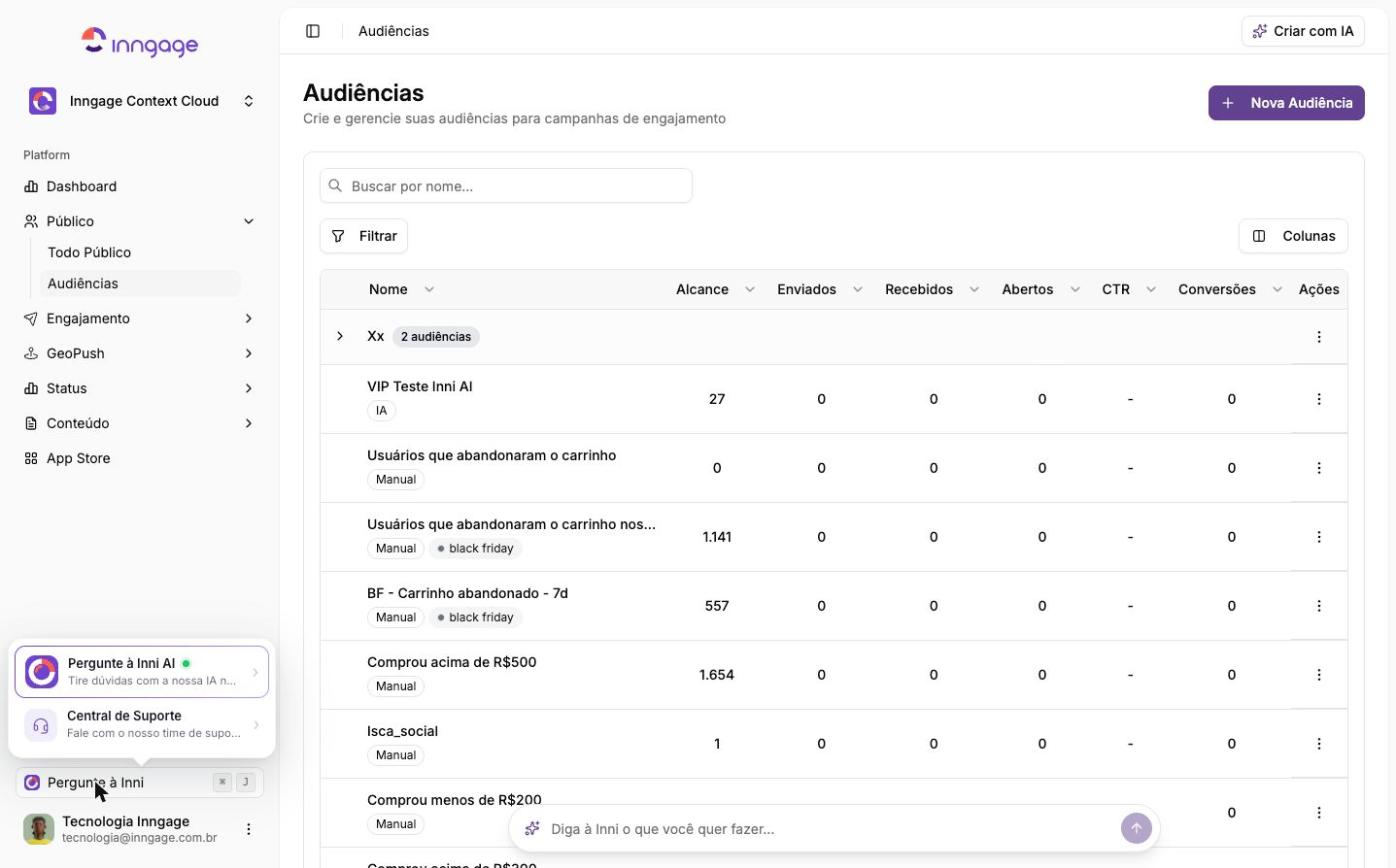Click the GeoPush location pin icon
The image size is (1396, 868).
click(31, 353)
